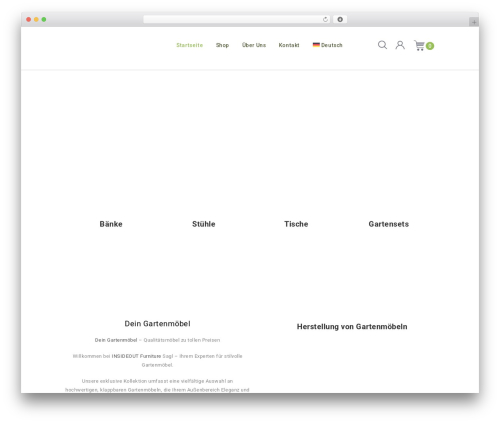The image size is (500, 423).
Task: Click the browser extension icon next to address bar
Action: coord(340,19)
